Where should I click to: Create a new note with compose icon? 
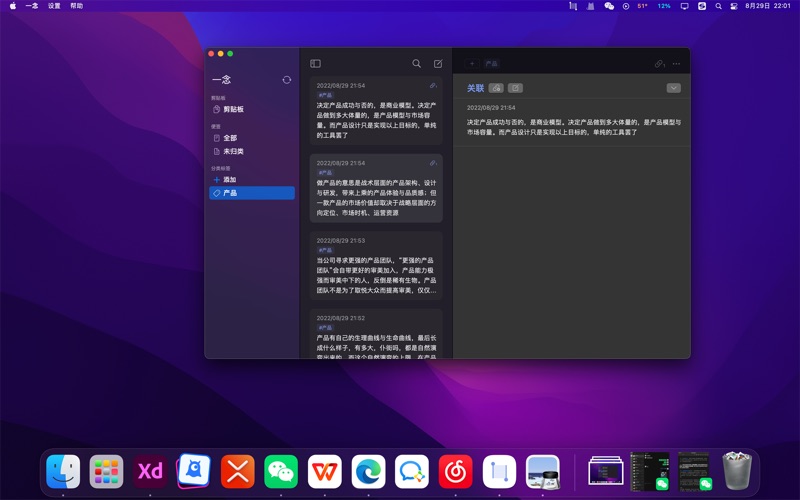click(x=438, y=64)
